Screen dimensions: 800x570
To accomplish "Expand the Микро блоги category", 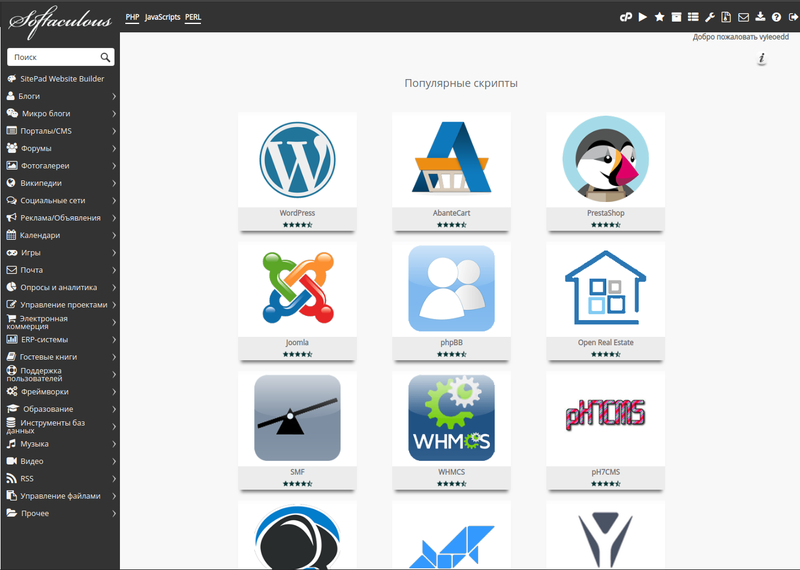I will 60,113.
